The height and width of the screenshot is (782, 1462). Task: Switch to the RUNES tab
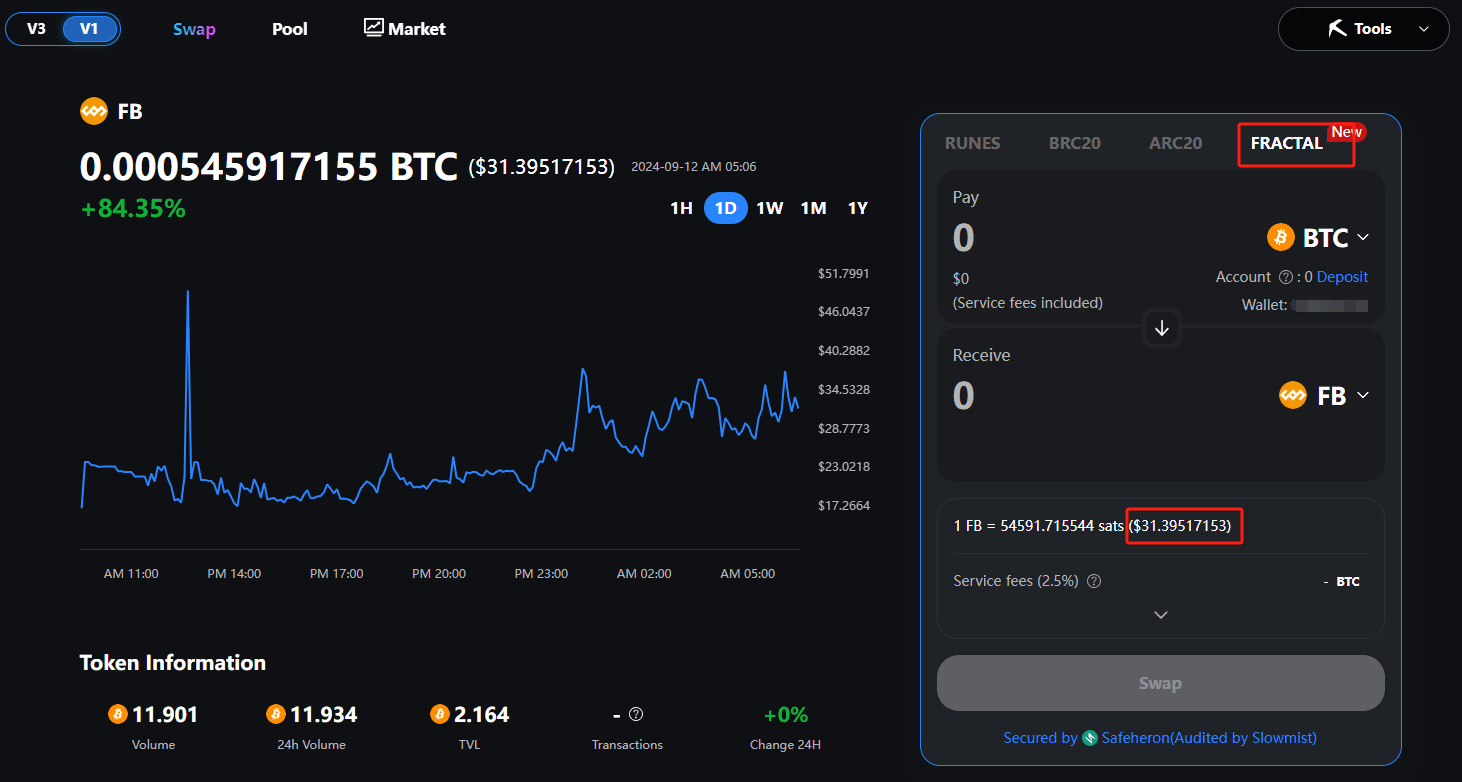(972, 143)
